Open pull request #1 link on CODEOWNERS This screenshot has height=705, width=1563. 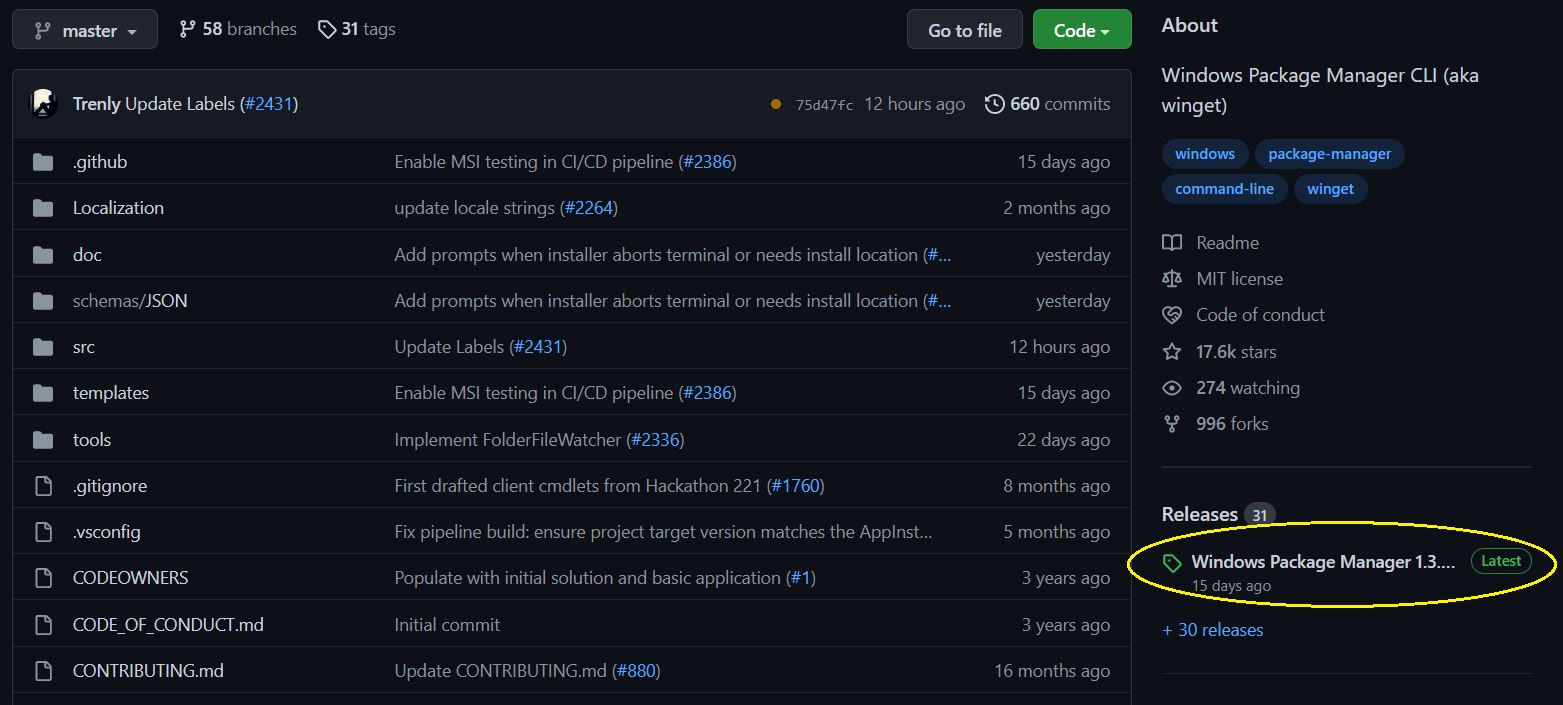pos(800,578)
